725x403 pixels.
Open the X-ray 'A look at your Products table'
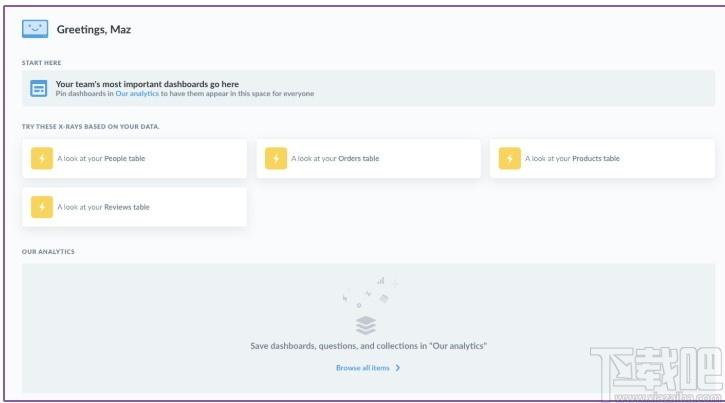click(x=602, y=159)
